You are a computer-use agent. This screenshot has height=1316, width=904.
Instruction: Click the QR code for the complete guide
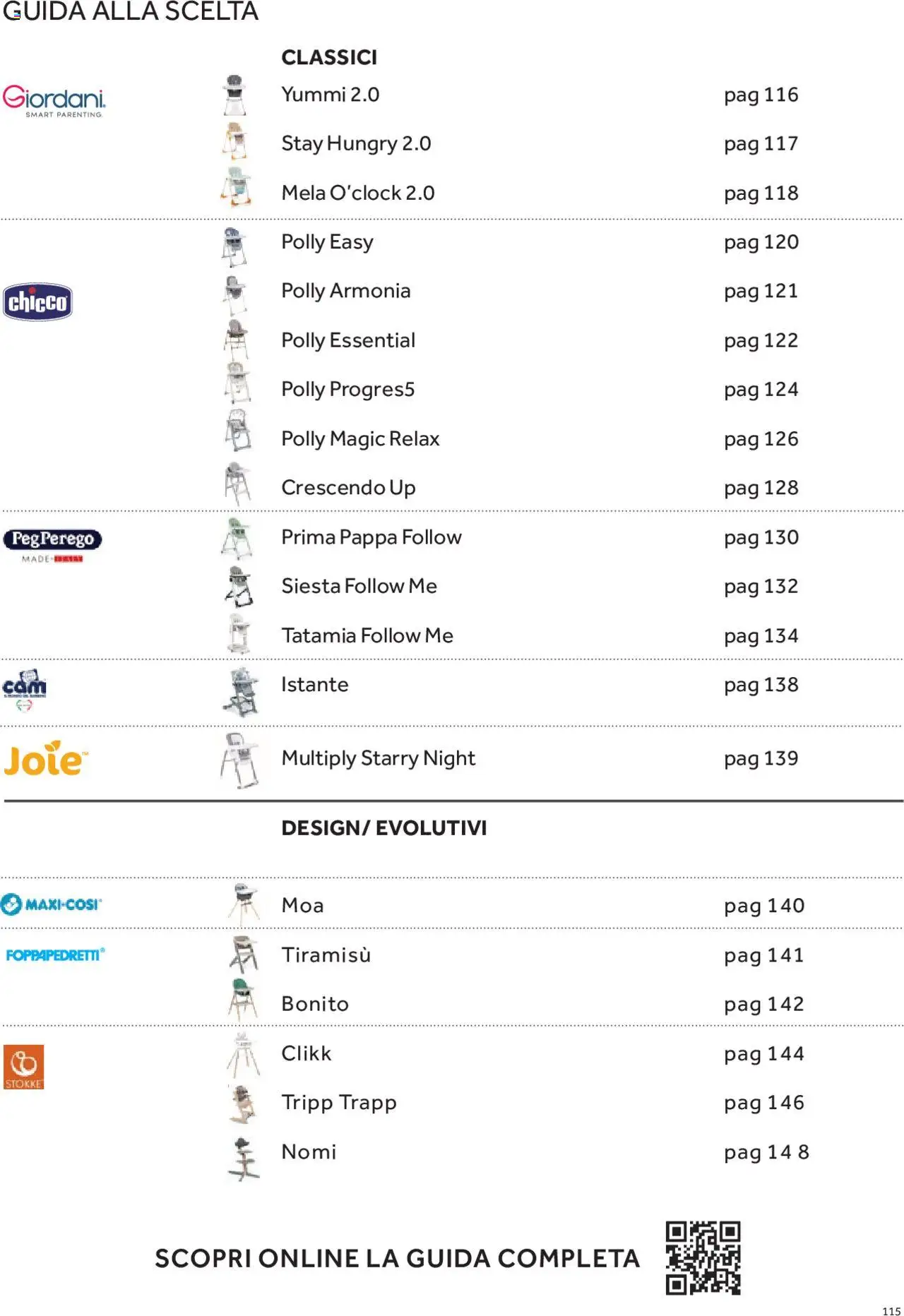click(703, 1257)
